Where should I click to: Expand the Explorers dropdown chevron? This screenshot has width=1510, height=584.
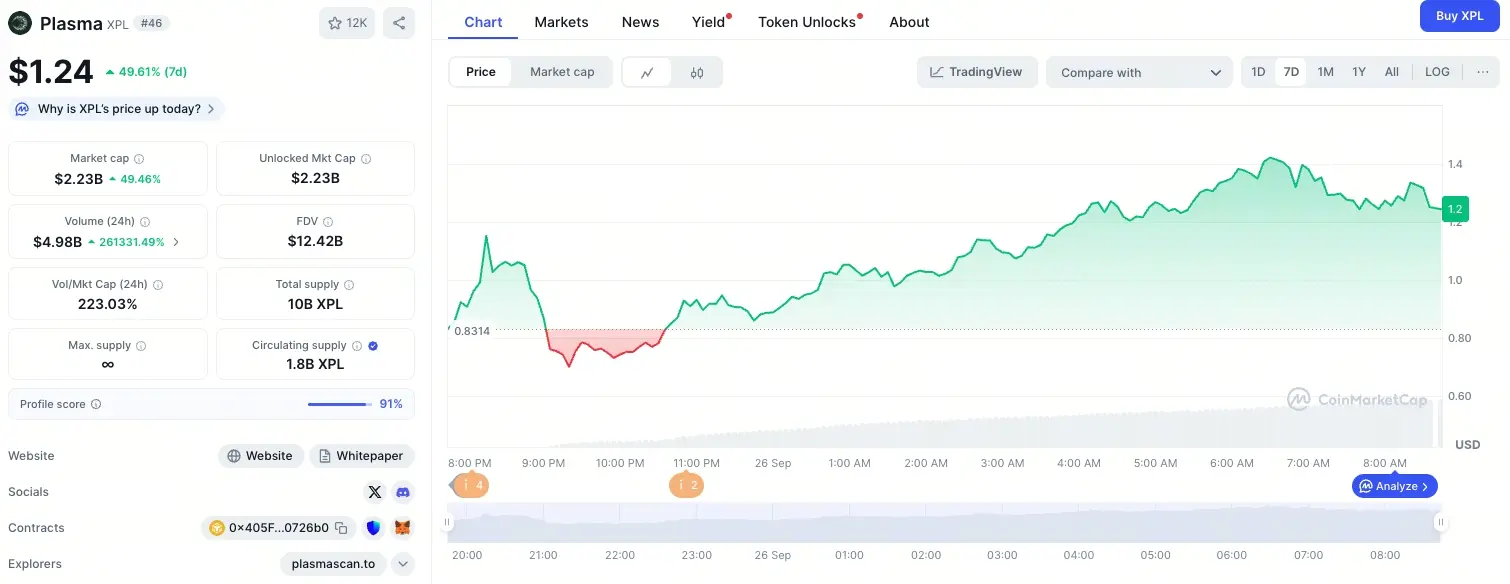(x=403, y=564)
